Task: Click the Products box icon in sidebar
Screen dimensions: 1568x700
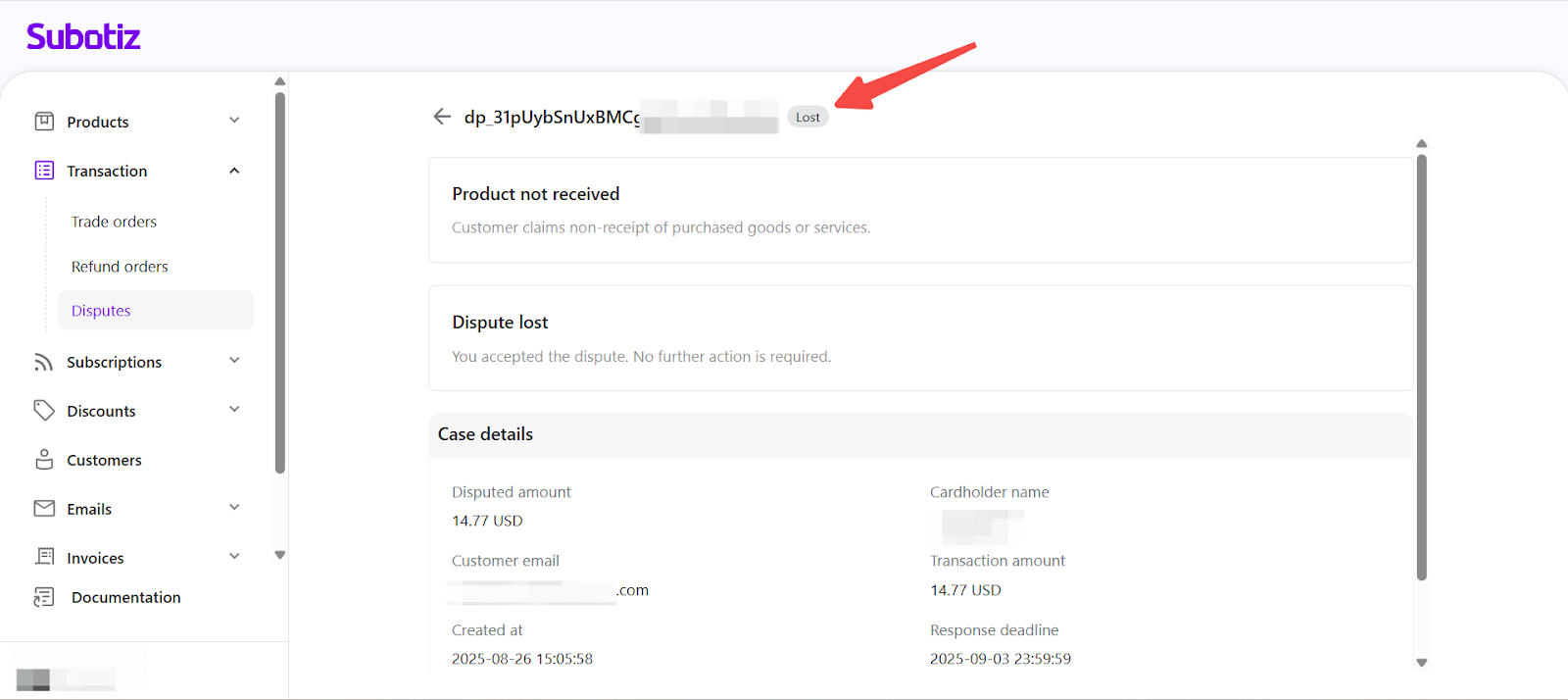Action: pos(44,122)
